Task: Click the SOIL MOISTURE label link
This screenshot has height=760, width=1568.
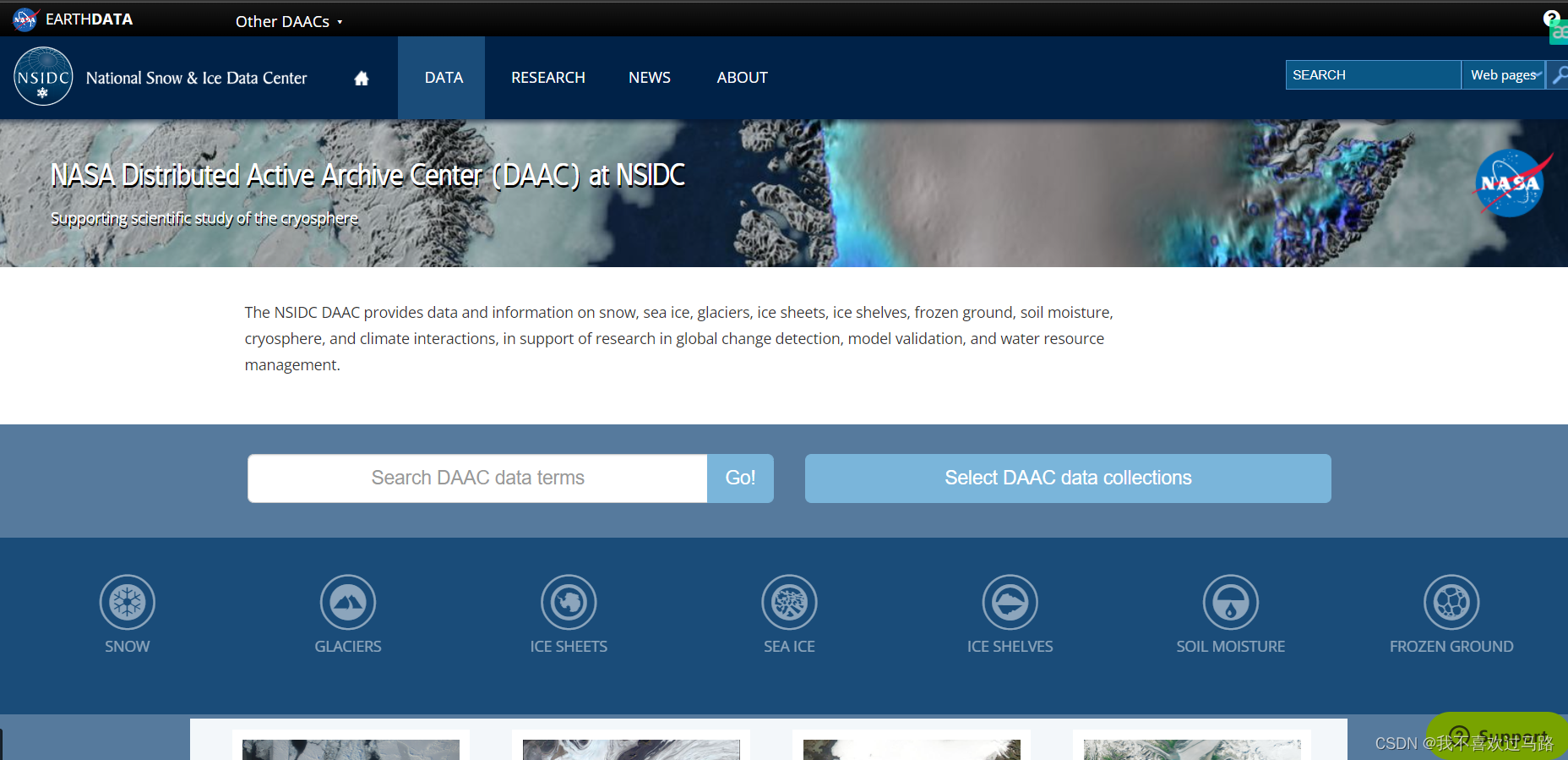Action: tap(1231, 647)
